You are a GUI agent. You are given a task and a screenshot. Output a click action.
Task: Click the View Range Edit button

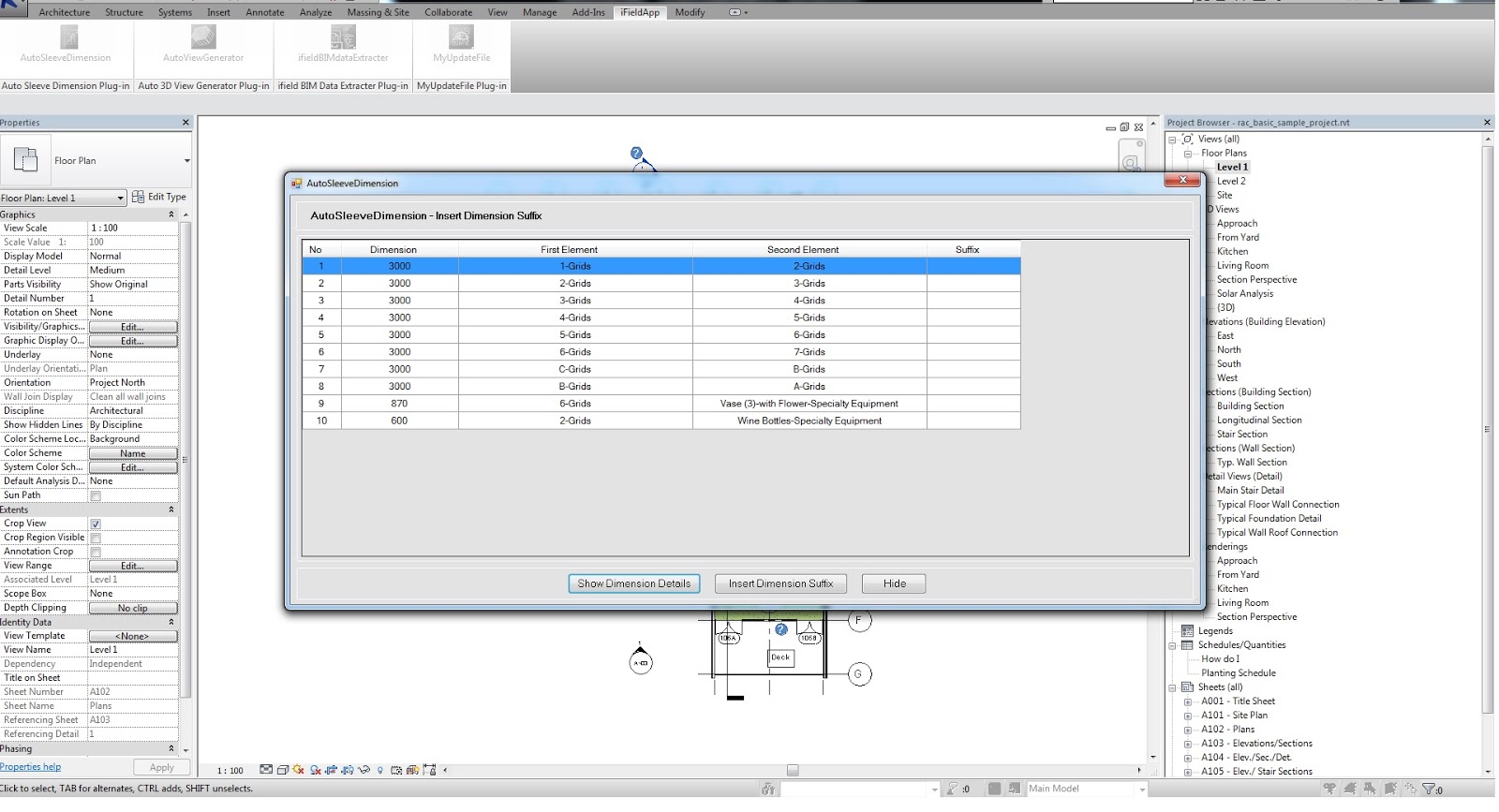[133, 566]
